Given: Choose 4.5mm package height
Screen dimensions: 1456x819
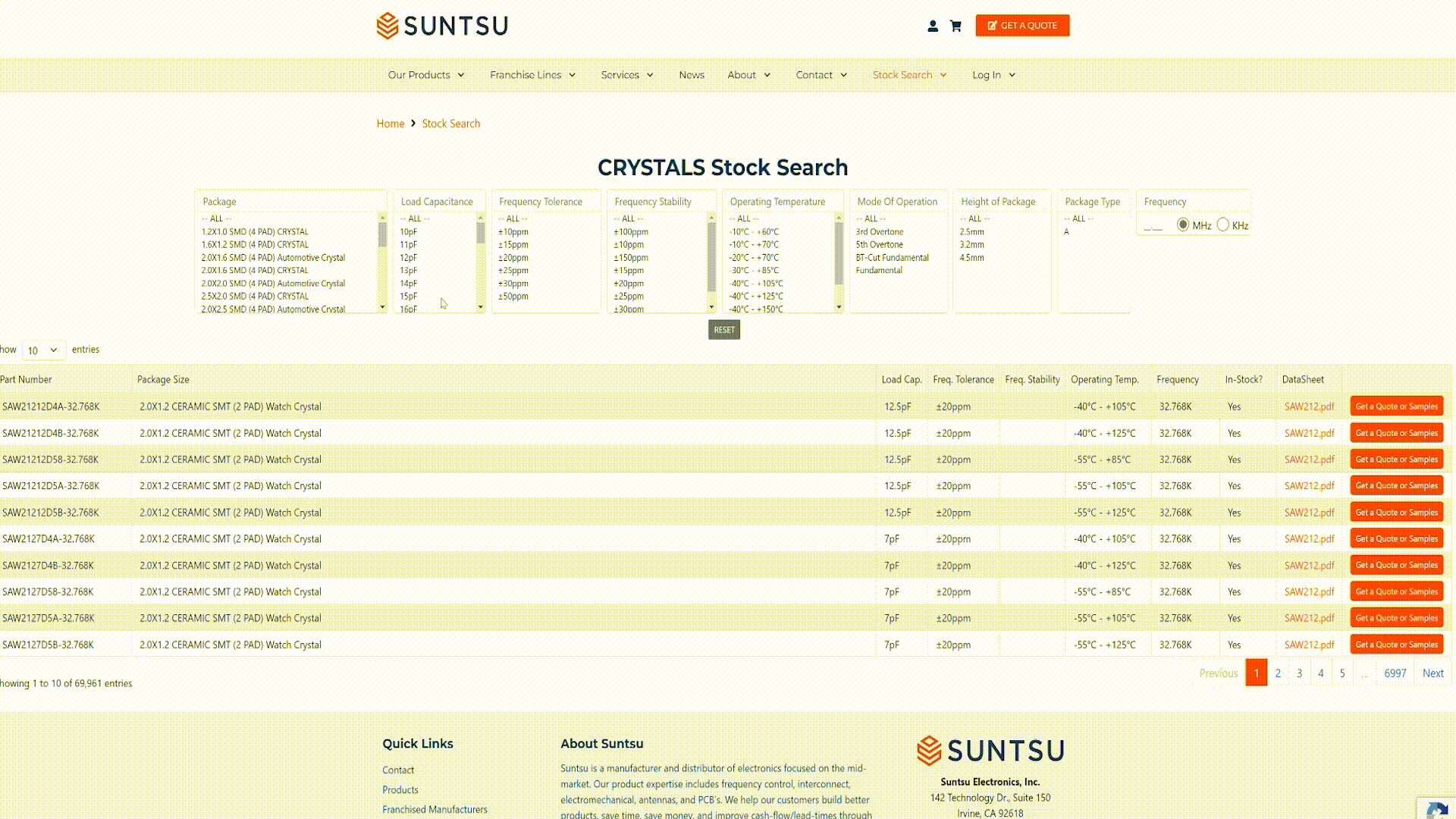Looking at the screenshot, I should [x=972, y=258].
